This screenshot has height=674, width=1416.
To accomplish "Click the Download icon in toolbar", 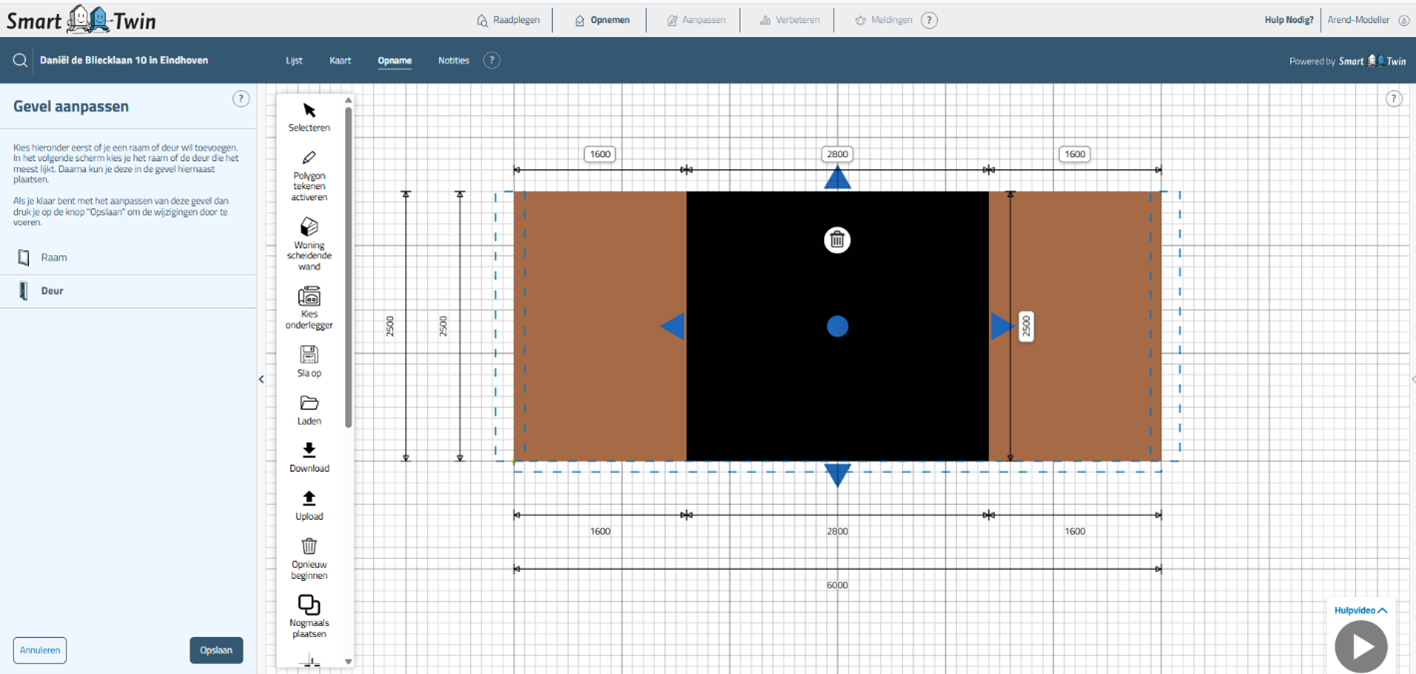I will coord(309,451).
